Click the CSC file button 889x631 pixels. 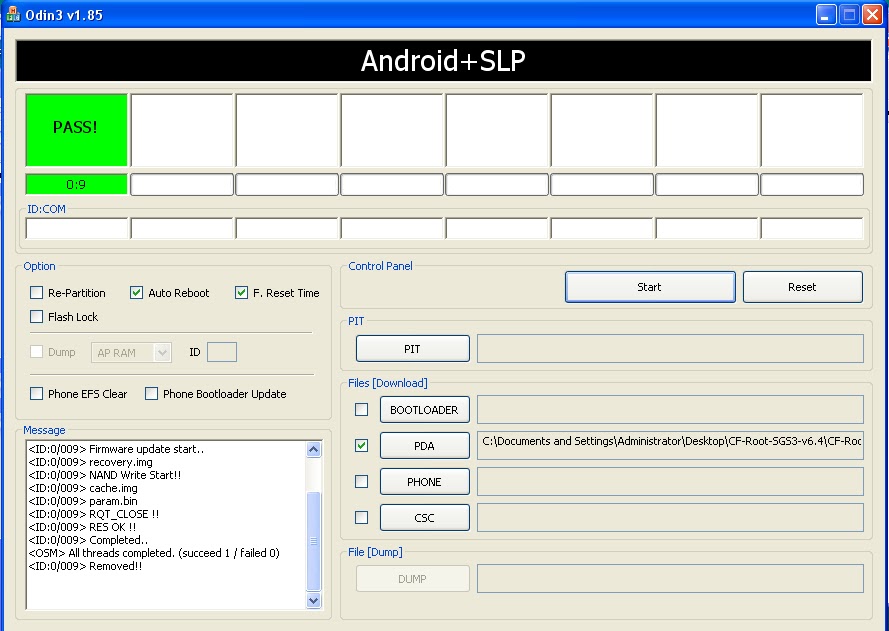(425, 517)
